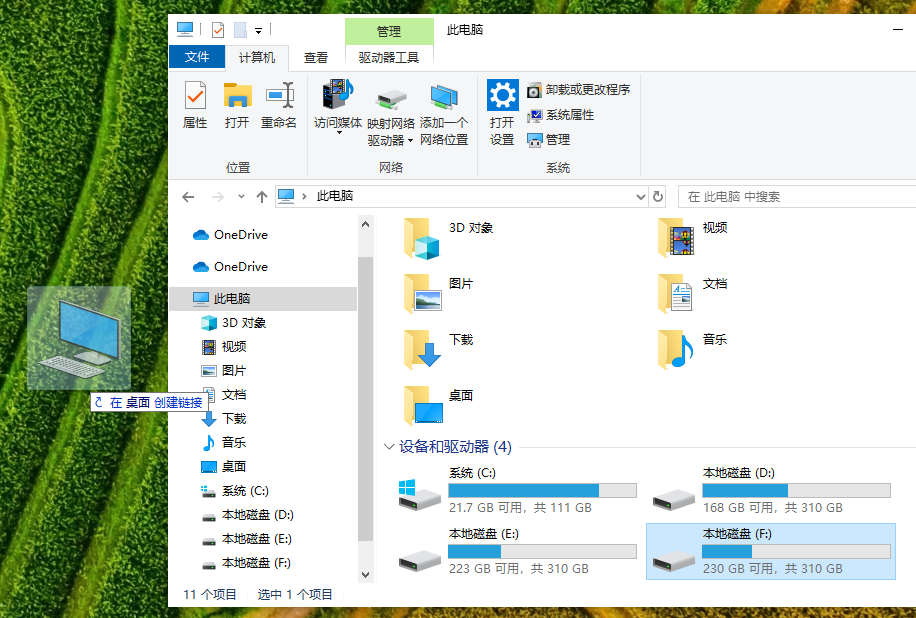Click the 打开设置 gear icon
The image size is (916, 618).
pos(502,95)
